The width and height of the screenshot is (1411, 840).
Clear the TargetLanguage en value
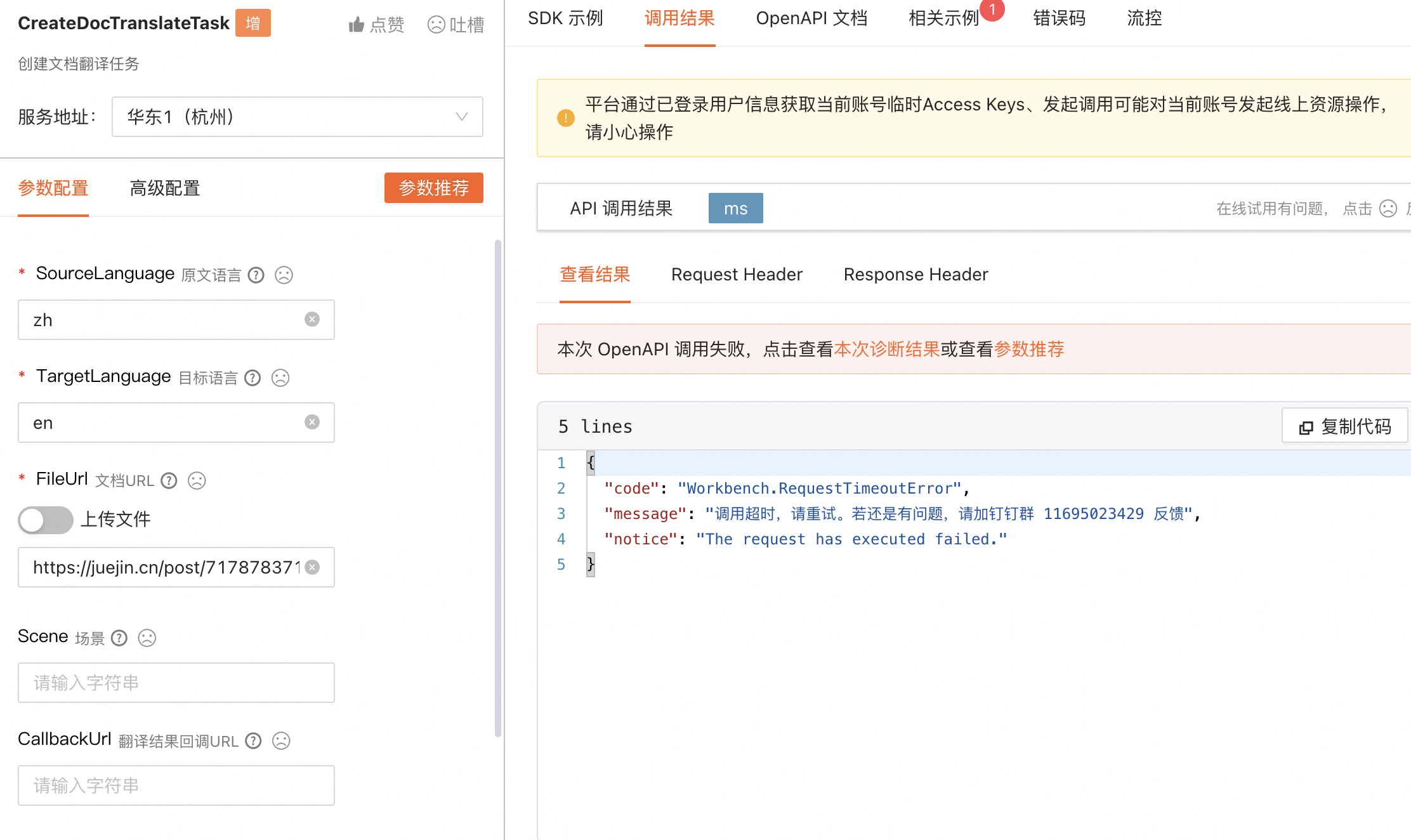pyautogui.click(x=312, y=423)
